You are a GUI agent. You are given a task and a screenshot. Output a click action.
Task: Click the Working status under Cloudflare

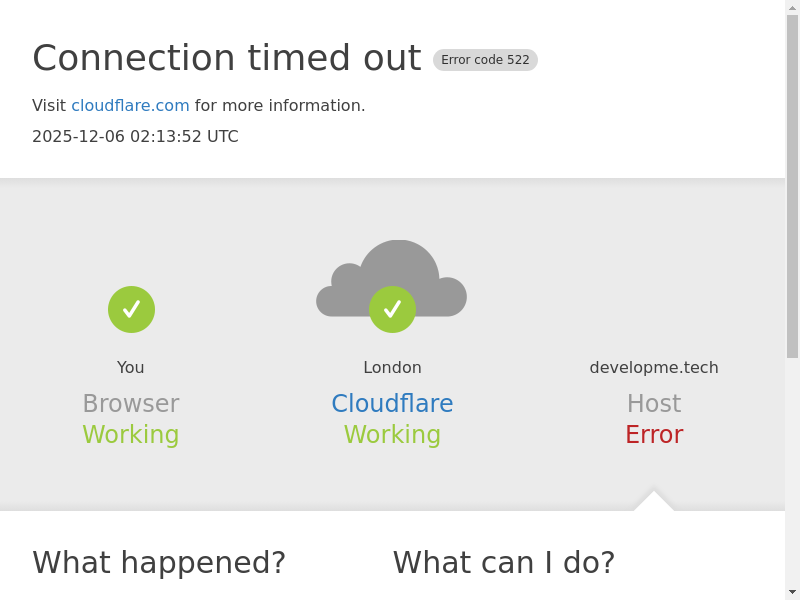[392, 435]
